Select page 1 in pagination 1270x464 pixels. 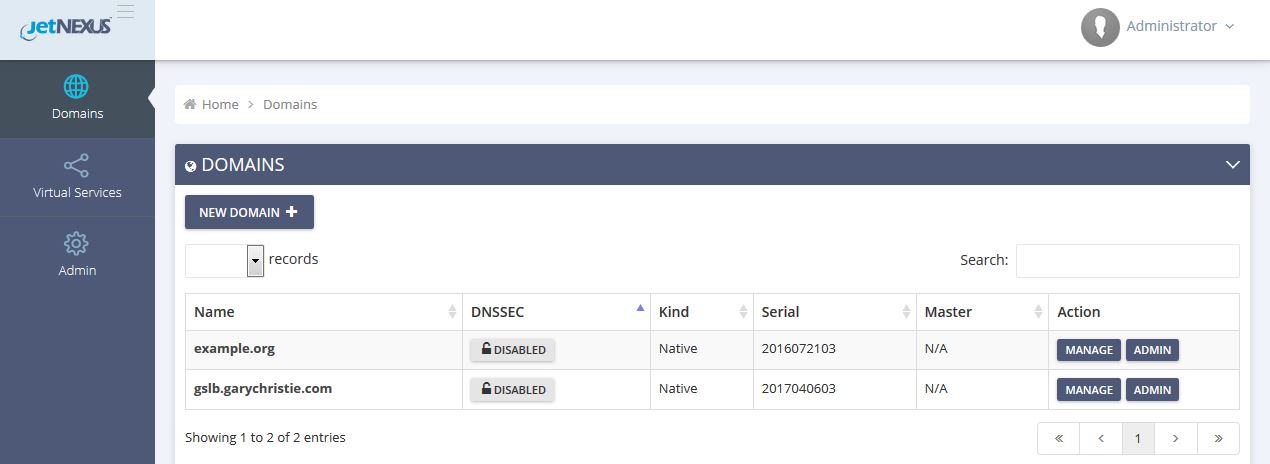point(1138,438)
